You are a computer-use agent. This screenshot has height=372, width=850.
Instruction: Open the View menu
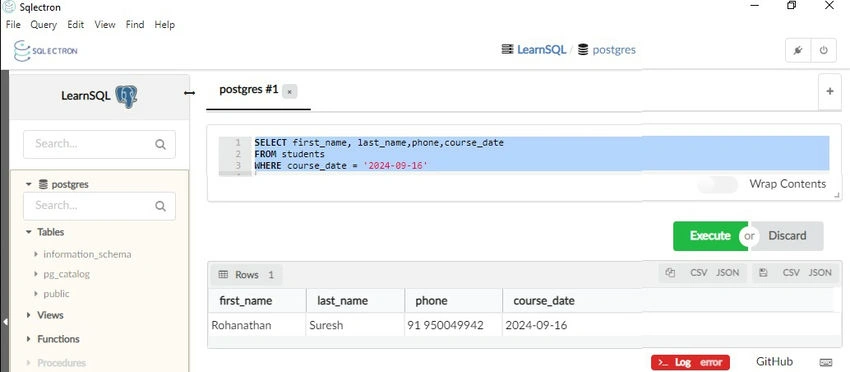coord(105,24)
